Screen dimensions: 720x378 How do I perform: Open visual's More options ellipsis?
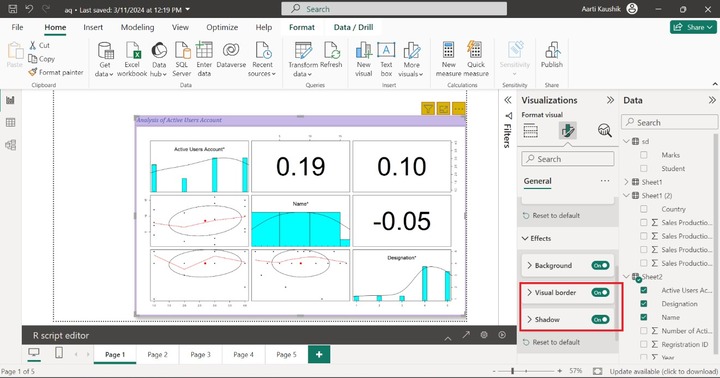[x=459, y=108]
